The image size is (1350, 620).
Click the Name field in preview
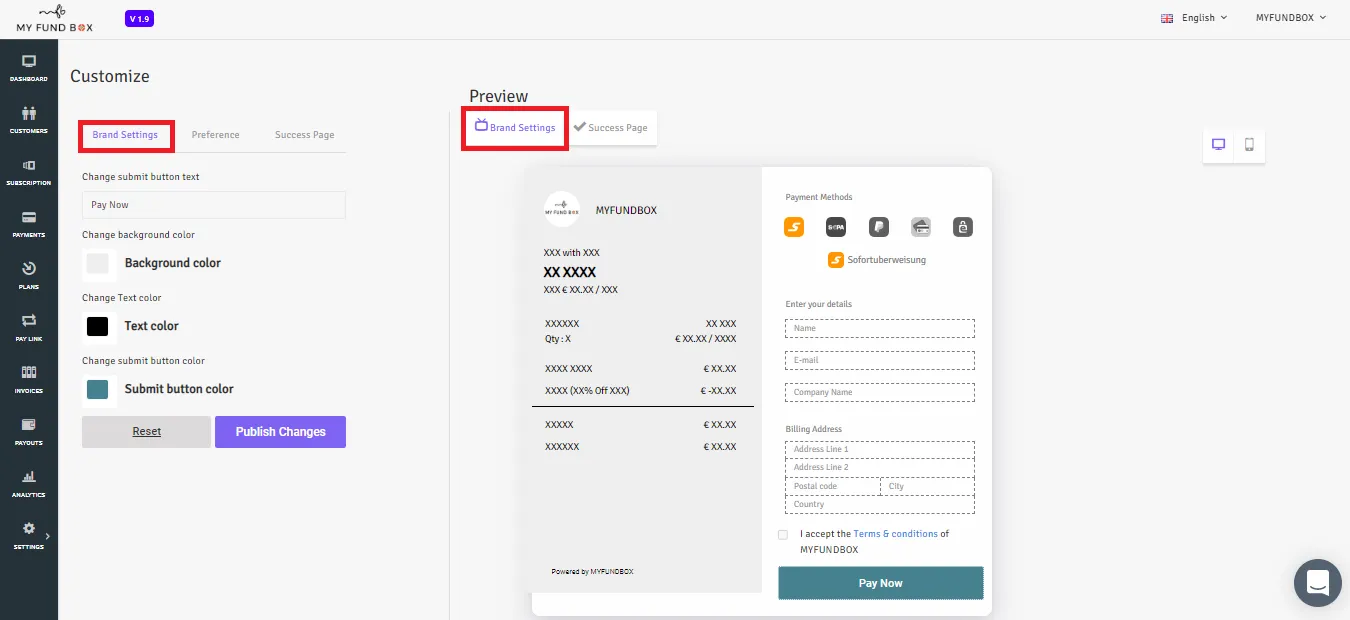click(x=880, y=328)
